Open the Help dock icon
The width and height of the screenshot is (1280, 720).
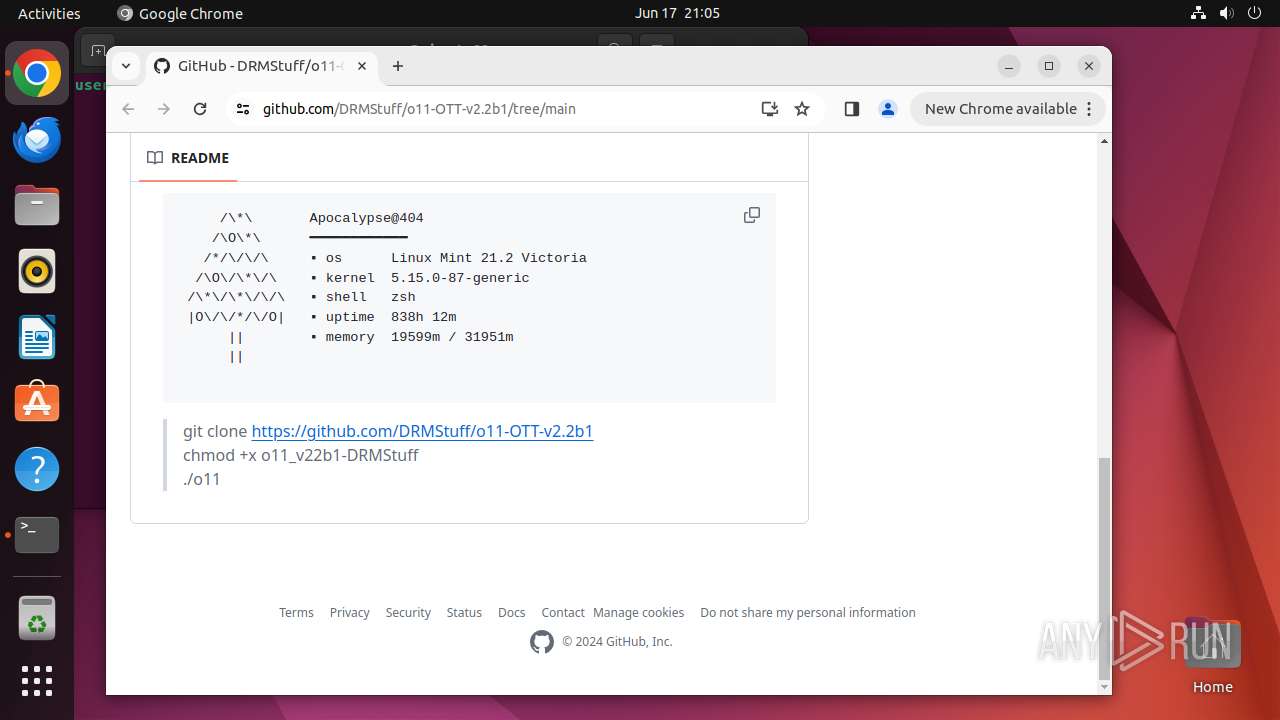(x=37, y=469)
